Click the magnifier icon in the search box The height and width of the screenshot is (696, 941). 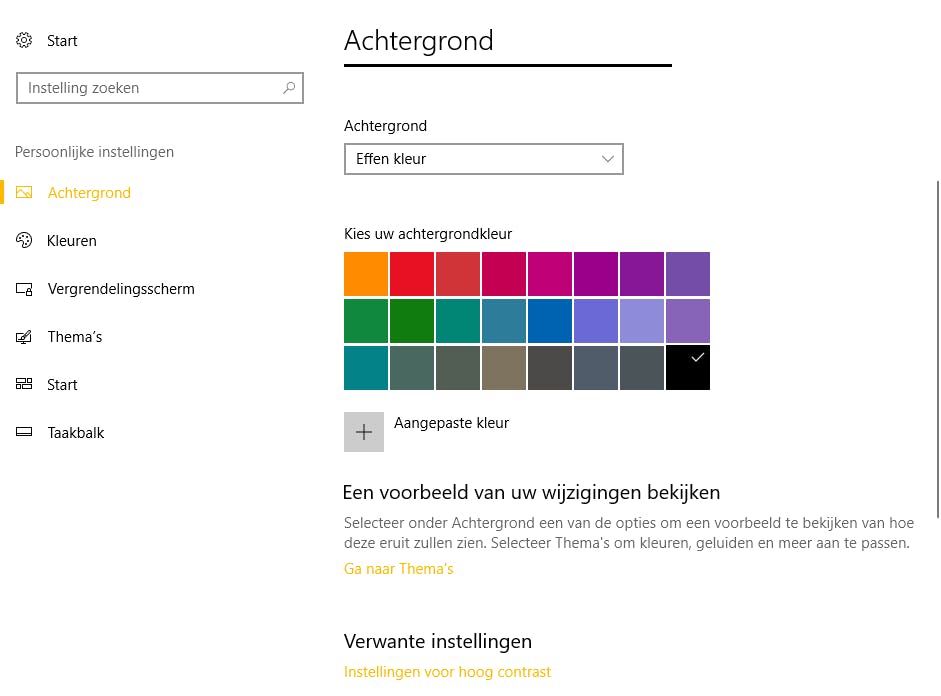coord(289,88)
